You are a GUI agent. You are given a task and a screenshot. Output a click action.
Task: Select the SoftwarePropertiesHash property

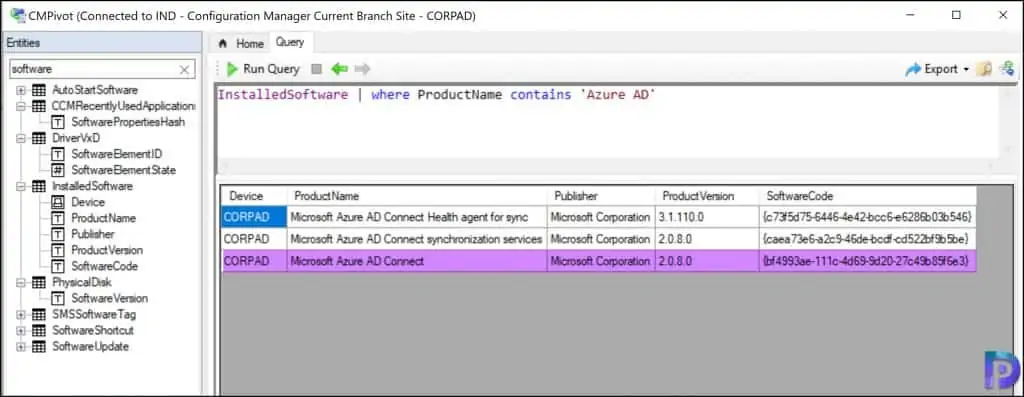tap(128, 122)
